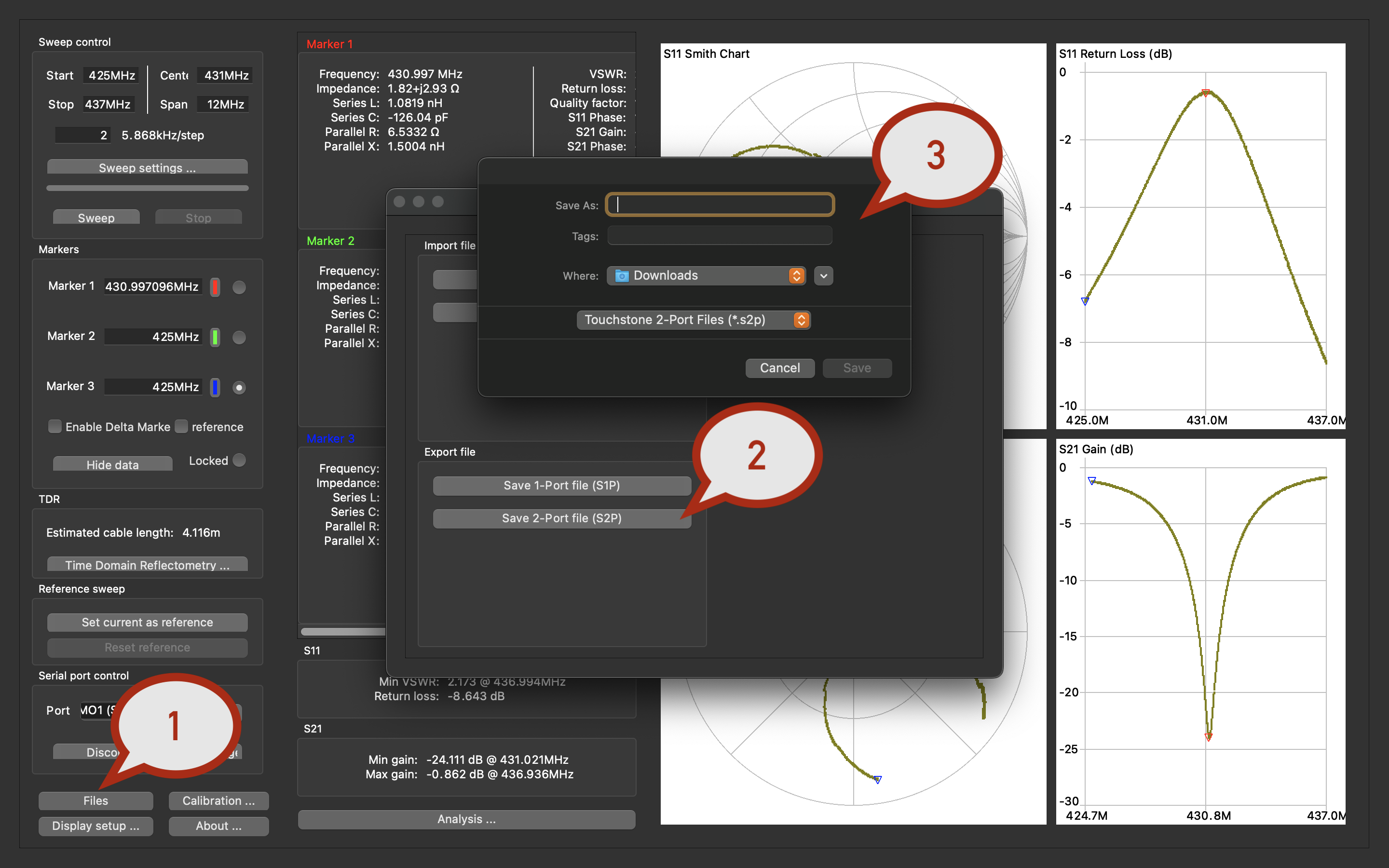Screen dimensions: 1389x868
Task: Click Marker 3 blue color swatch
Action: tap(215, 387)
